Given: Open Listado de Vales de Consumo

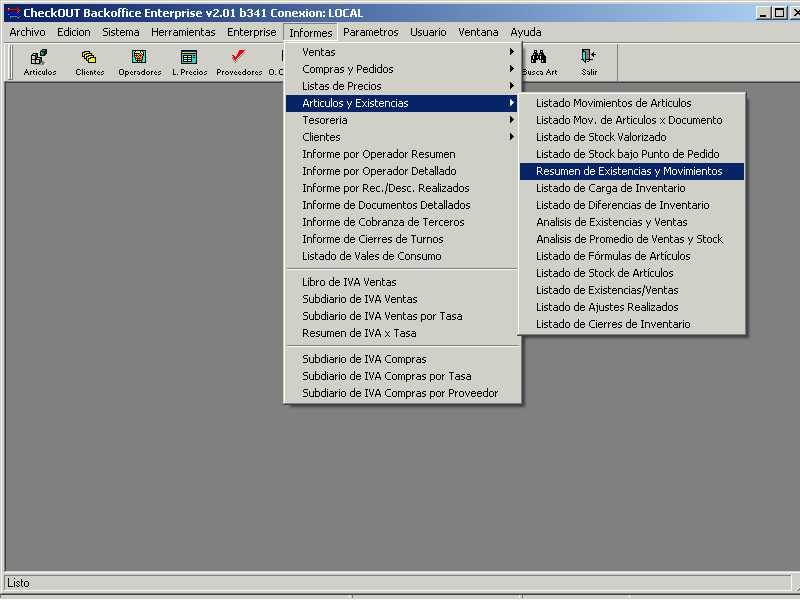Looking at the screenshot, I should point(401,256).
